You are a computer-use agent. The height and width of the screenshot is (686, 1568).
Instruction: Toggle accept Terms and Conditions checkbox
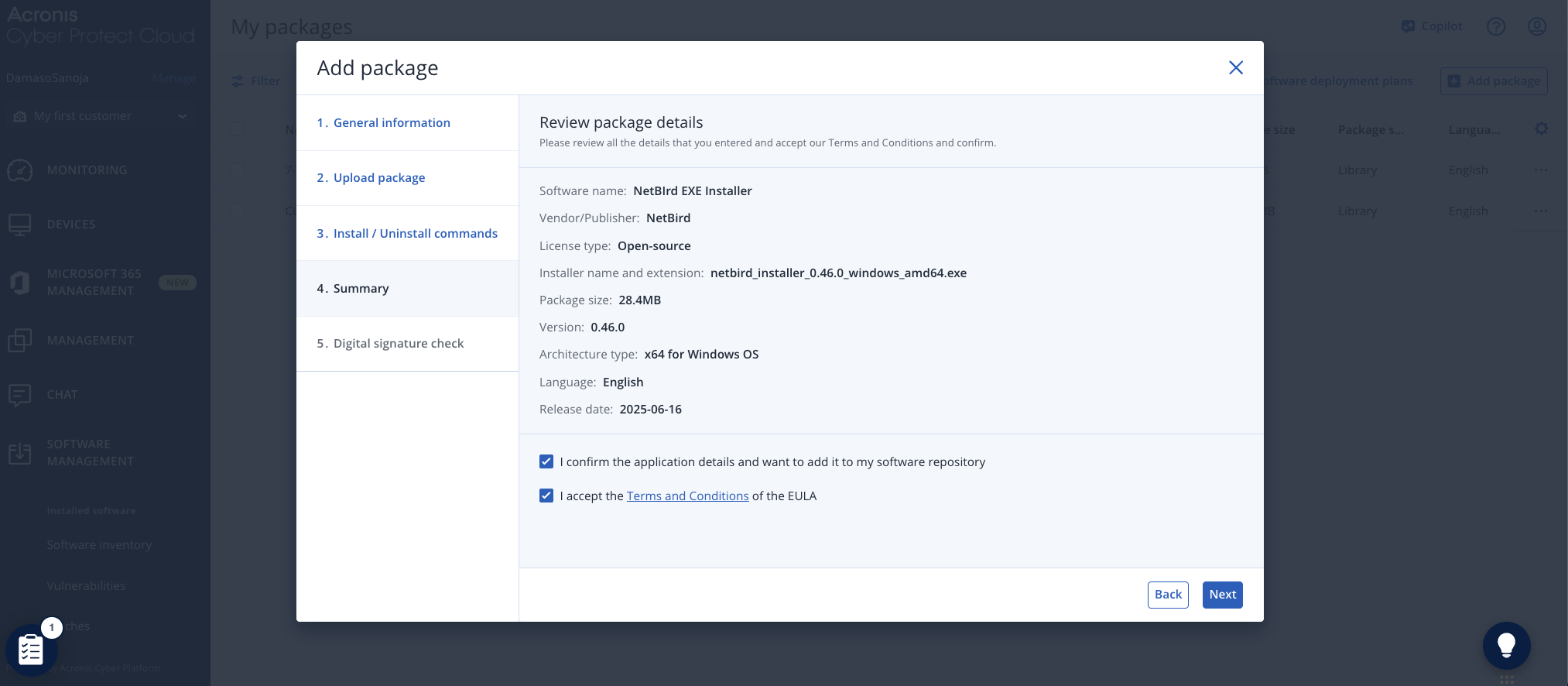click(x=546, y=496)
